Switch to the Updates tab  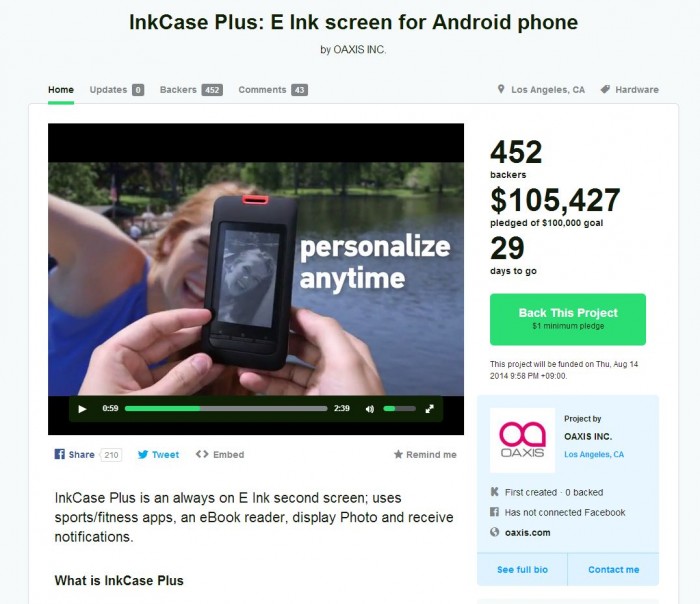coord(117,90)
